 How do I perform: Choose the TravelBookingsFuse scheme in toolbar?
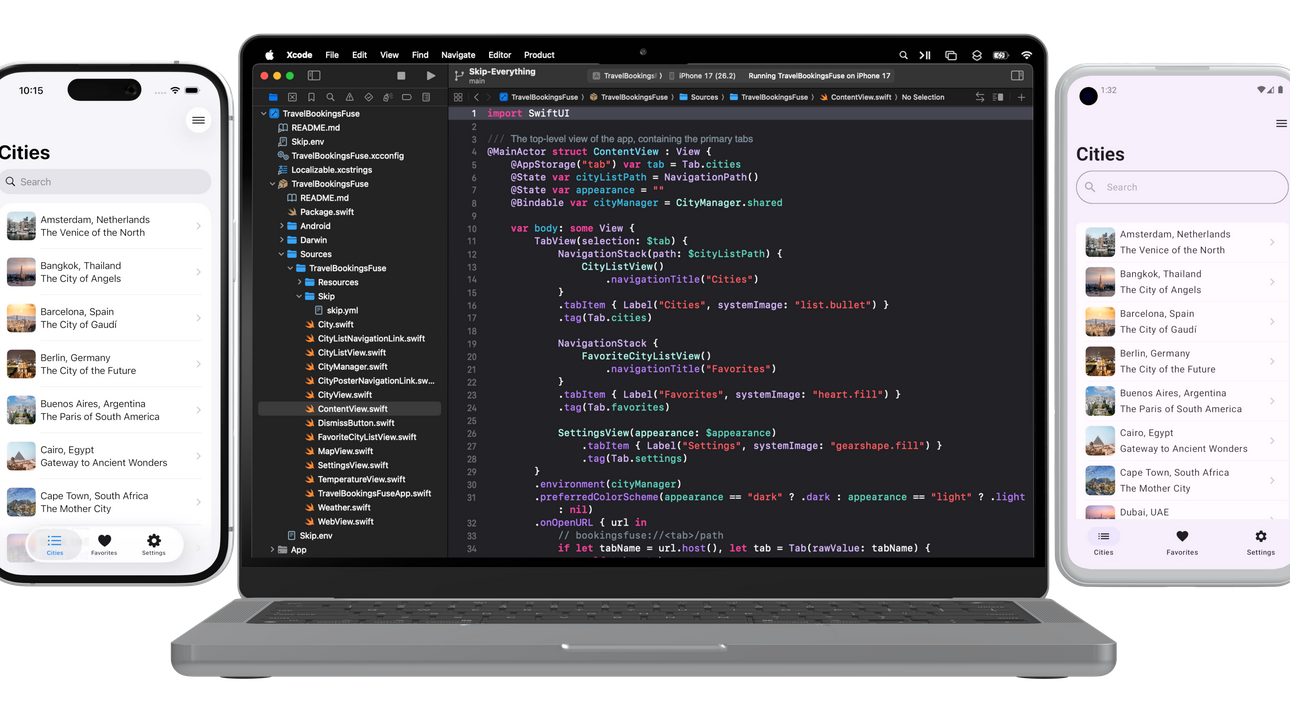point(626,76)
